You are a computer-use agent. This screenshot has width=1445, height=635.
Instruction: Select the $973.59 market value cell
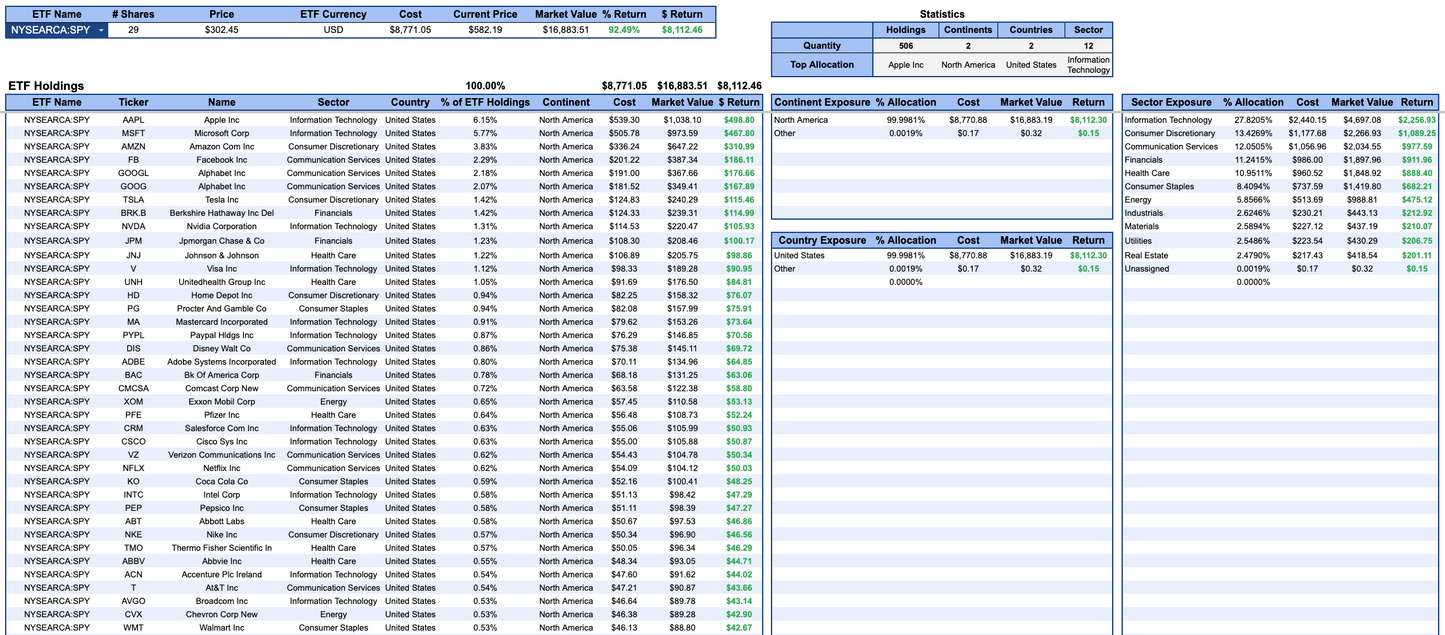(x=681, y=133)
